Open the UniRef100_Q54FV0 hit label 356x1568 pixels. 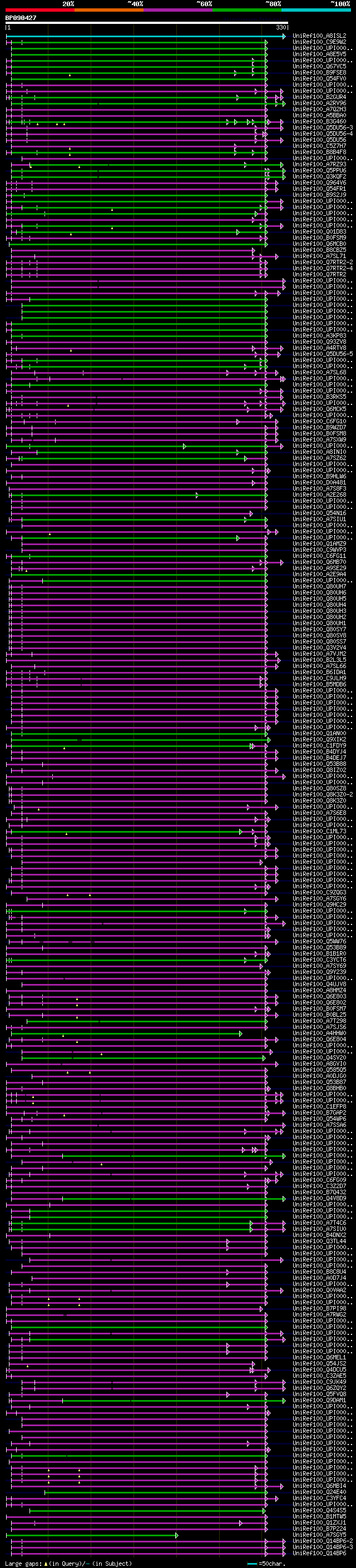[319, 78]
